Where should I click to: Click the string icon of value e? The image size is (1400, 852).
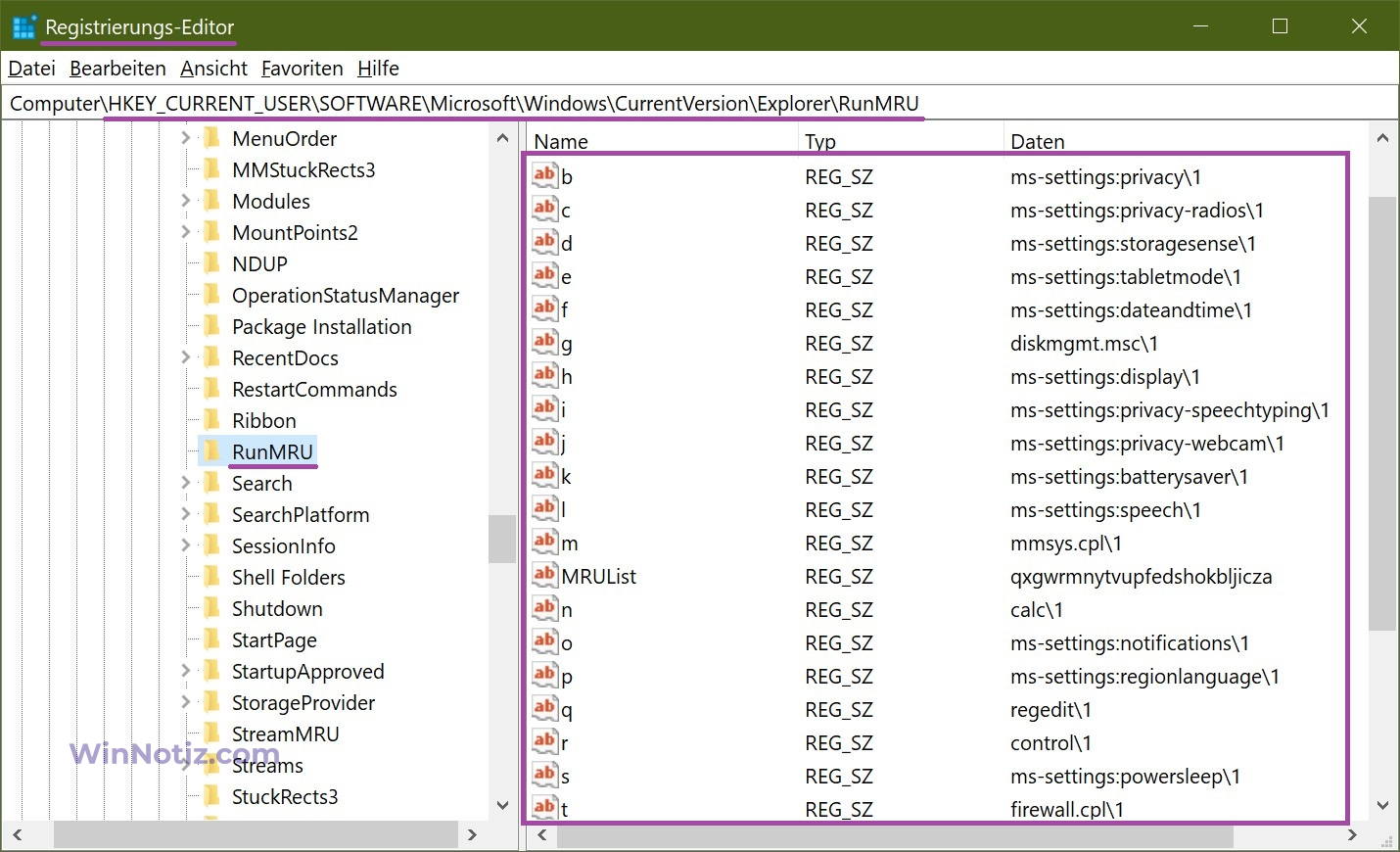pos(545,275)
